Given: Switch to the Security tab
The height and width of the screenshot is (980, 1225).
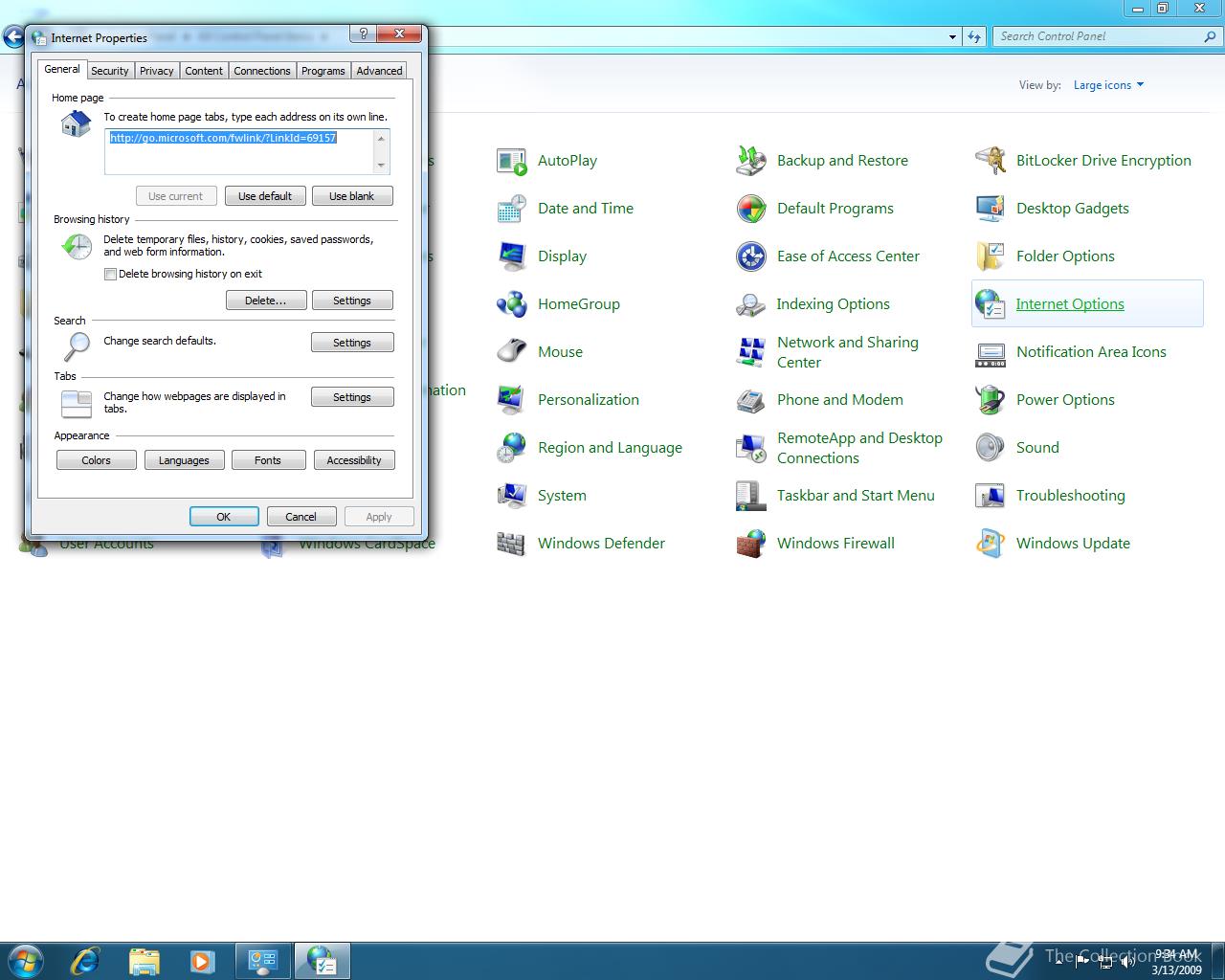Looking at the screenshot, I should tap(110, 71).
